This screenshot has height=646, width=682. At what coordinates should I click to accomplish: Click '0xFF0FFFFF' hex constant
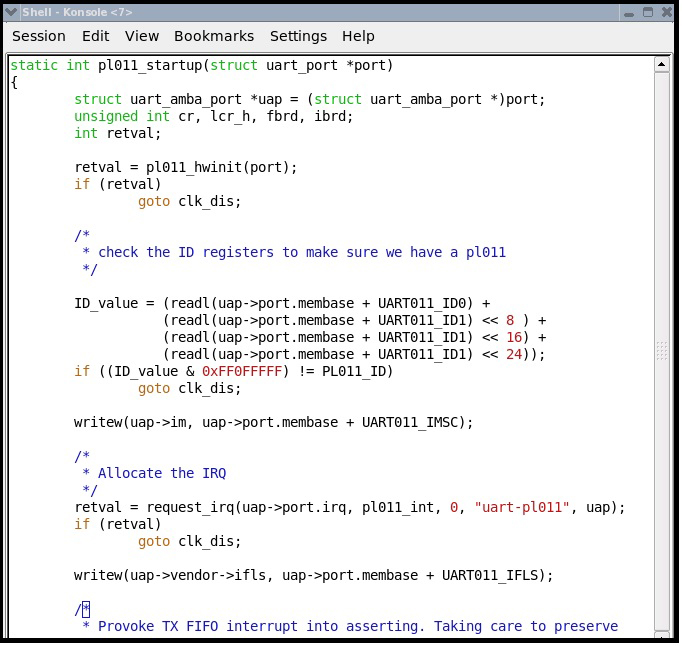click(x=242, y=371)
